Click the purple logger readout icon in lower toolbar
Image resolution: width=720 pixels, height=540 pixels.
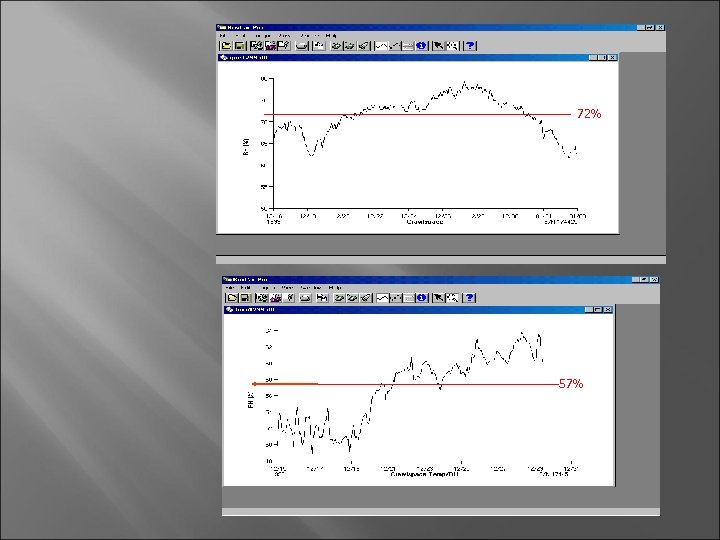[276, 298]
